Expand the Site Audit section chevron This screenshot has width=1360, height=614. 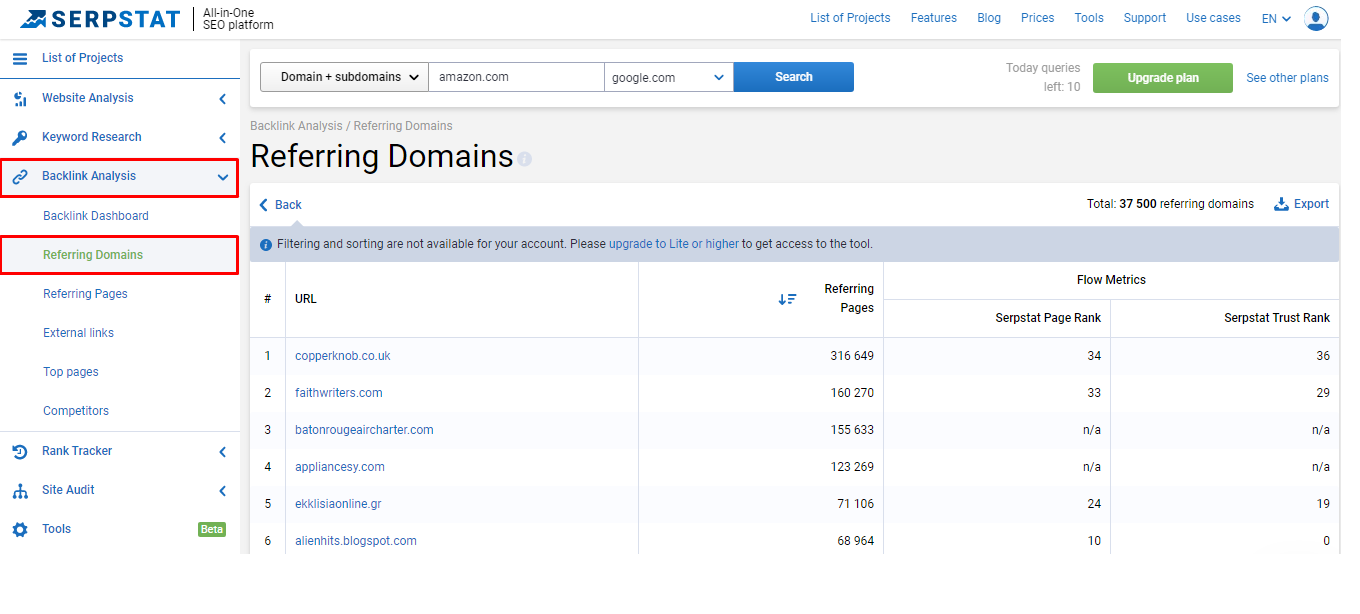[x=222, y=491]
